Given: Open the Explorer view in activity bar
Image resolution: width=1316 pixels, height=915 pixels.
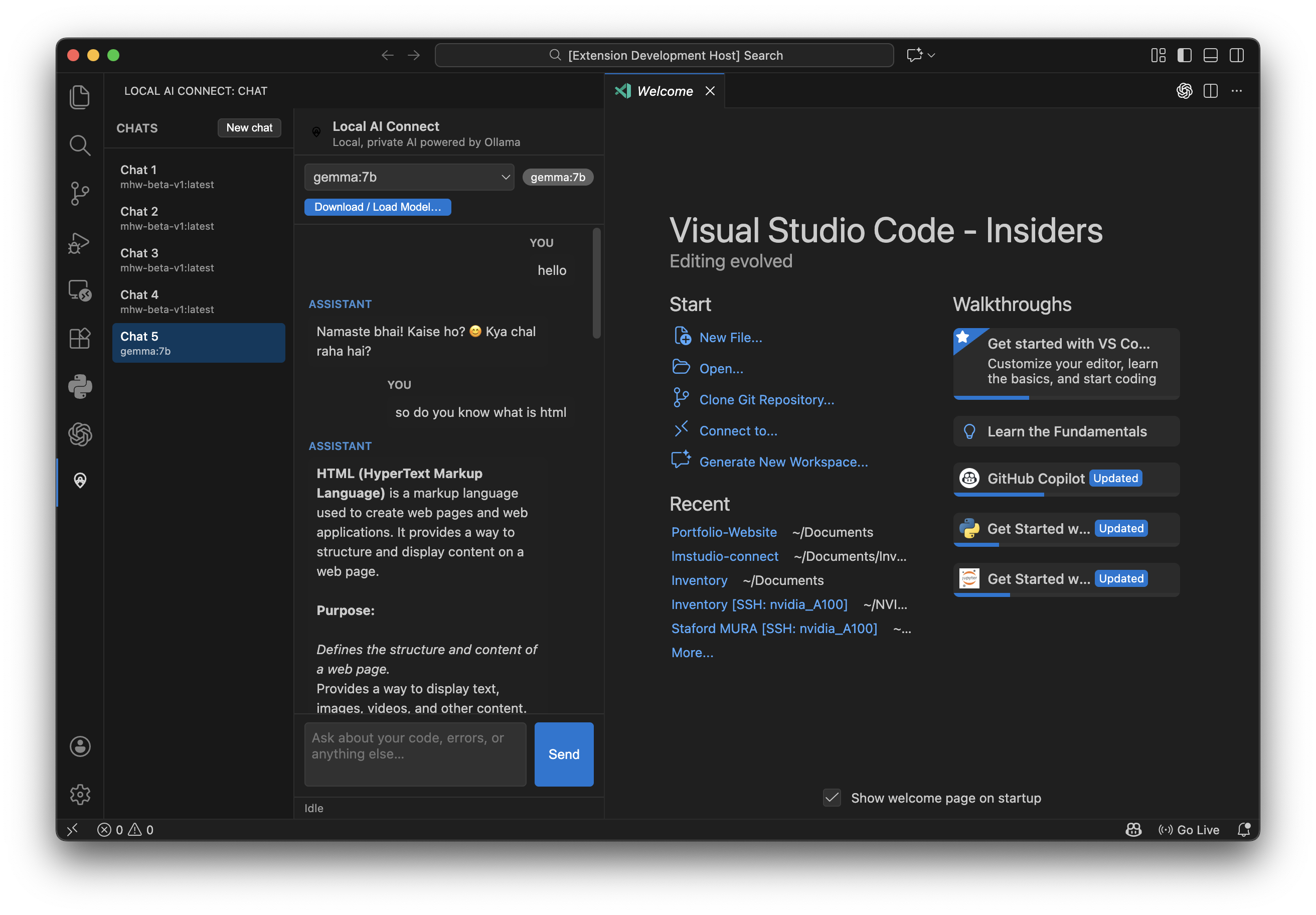Looking at the screenshot, I should pyautogui.click(x=80, y=97).
